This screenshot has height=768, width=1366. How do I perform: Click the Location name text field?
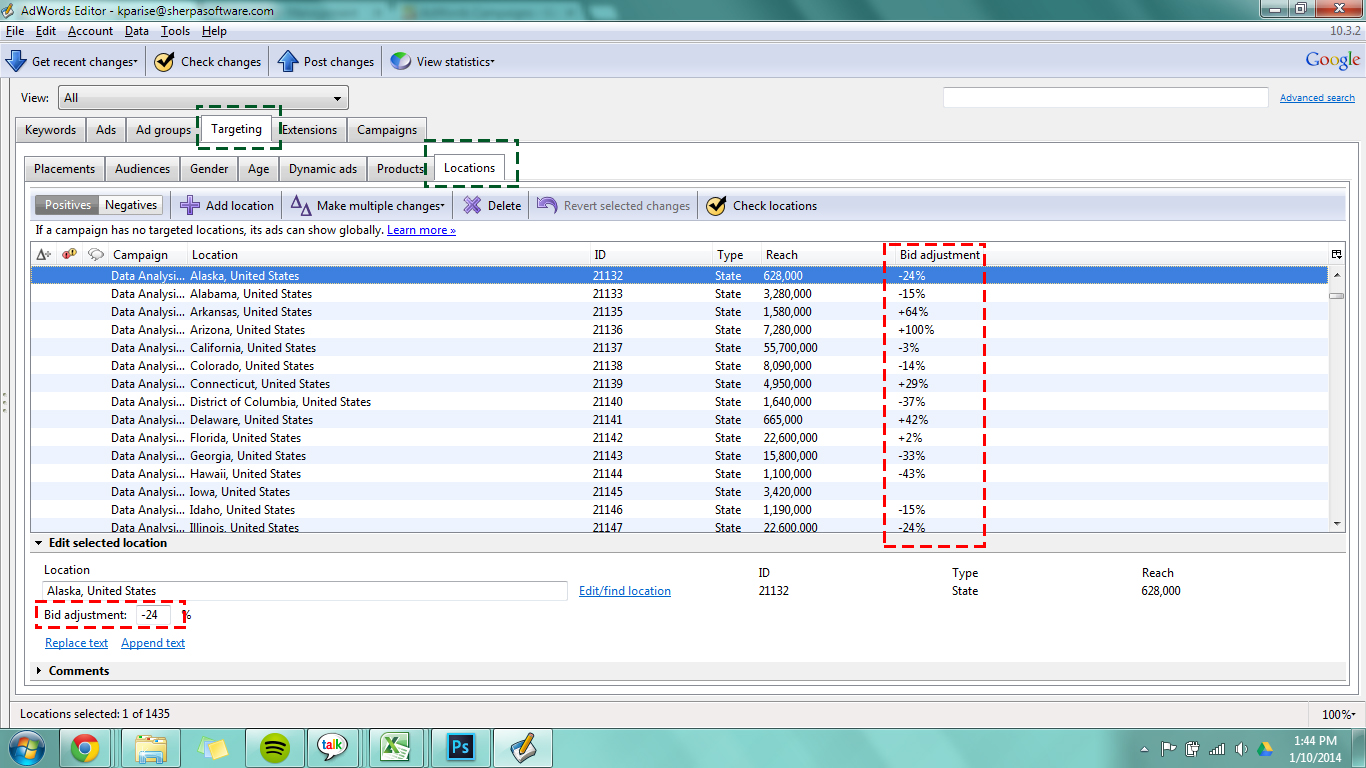[304, 591]
